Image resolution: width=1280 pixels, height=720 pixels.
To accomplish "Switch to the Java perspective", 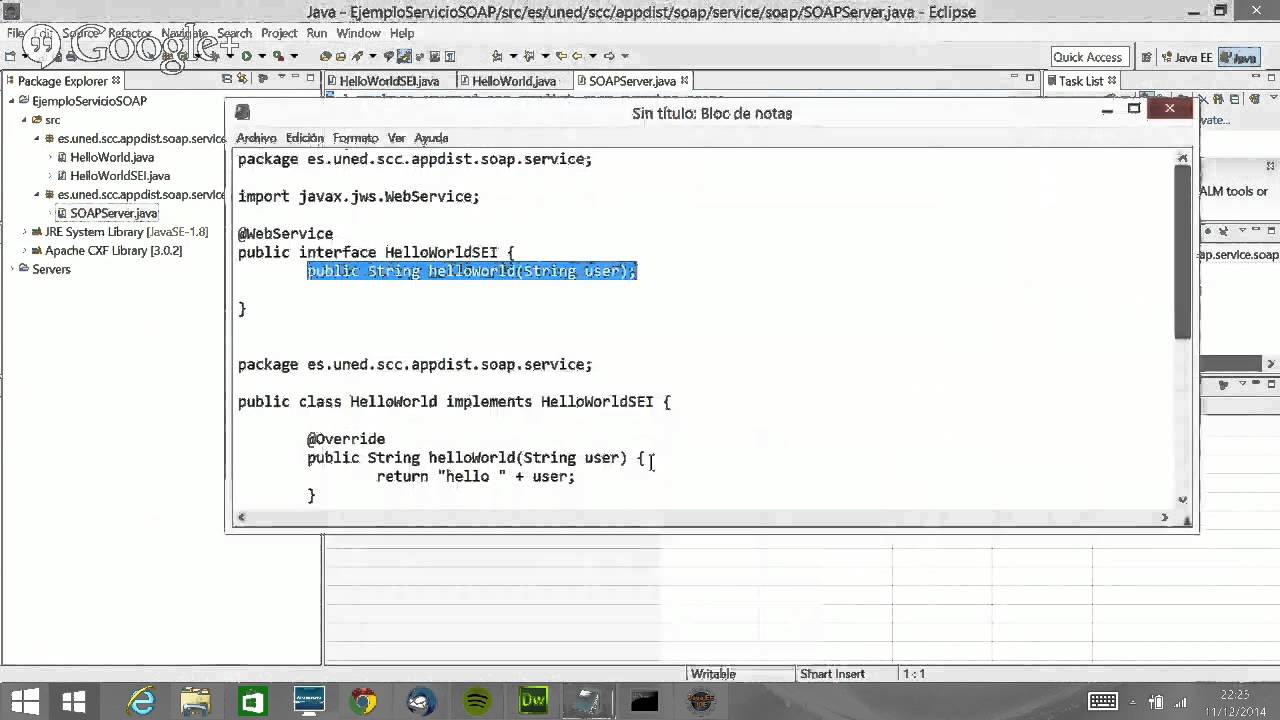I will click(1239, 57).
